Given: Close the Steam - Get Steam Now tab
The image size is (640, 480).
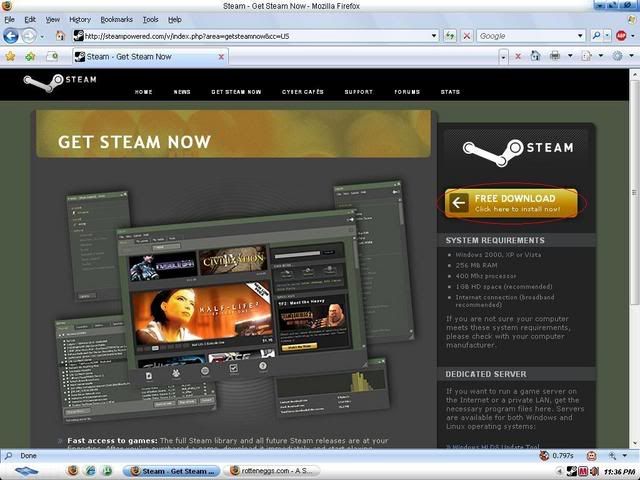Looking at the screenshot, I should (x=221, y=56).
